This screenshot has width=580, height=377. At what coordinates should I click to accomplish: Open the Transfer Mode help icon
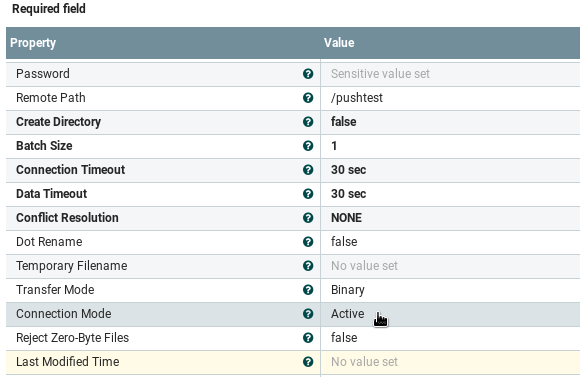(x=308, y=290)
